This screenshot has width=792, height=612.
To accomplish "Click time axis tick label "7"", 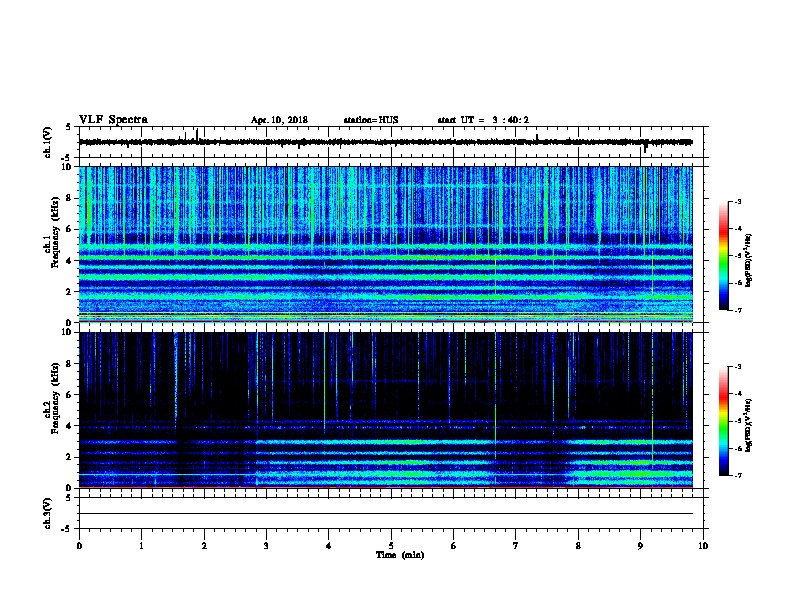I will (516, 546).
